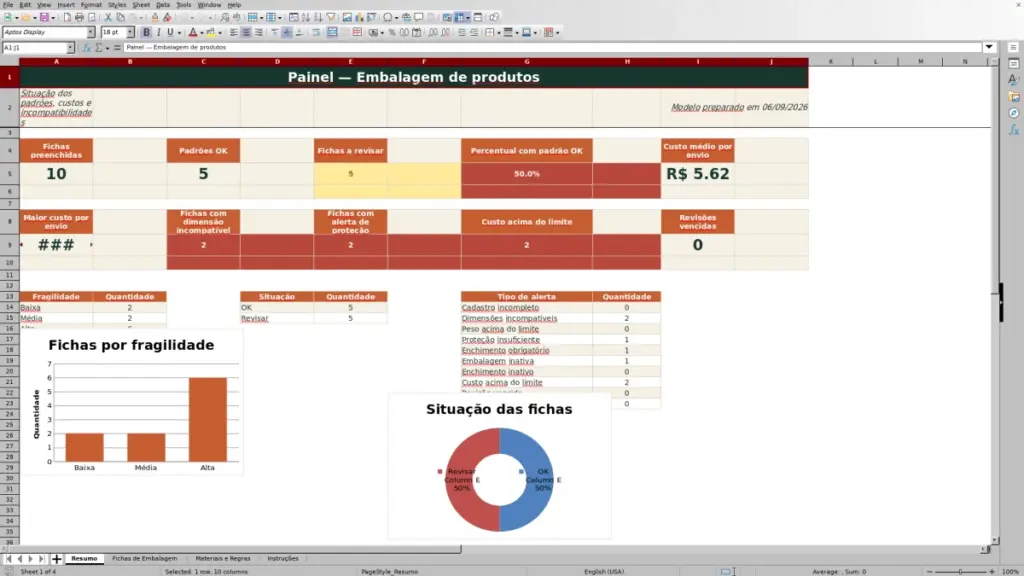This screenshot has width=1024, height=576.
Task: Open the sidebar Navigator compass icon
Action: coord(1014,113)
